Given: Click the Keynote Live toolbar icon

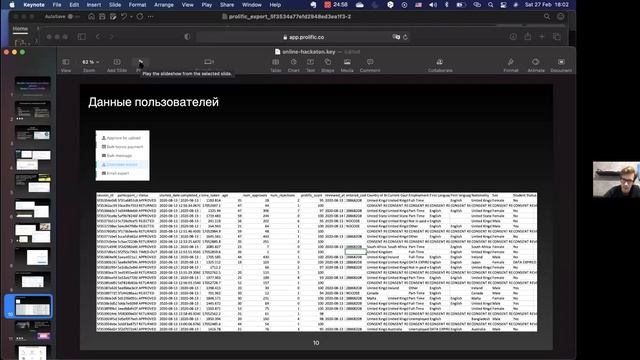Looking at the screenshot, I should pyautogui.click(x=209, y=62).
